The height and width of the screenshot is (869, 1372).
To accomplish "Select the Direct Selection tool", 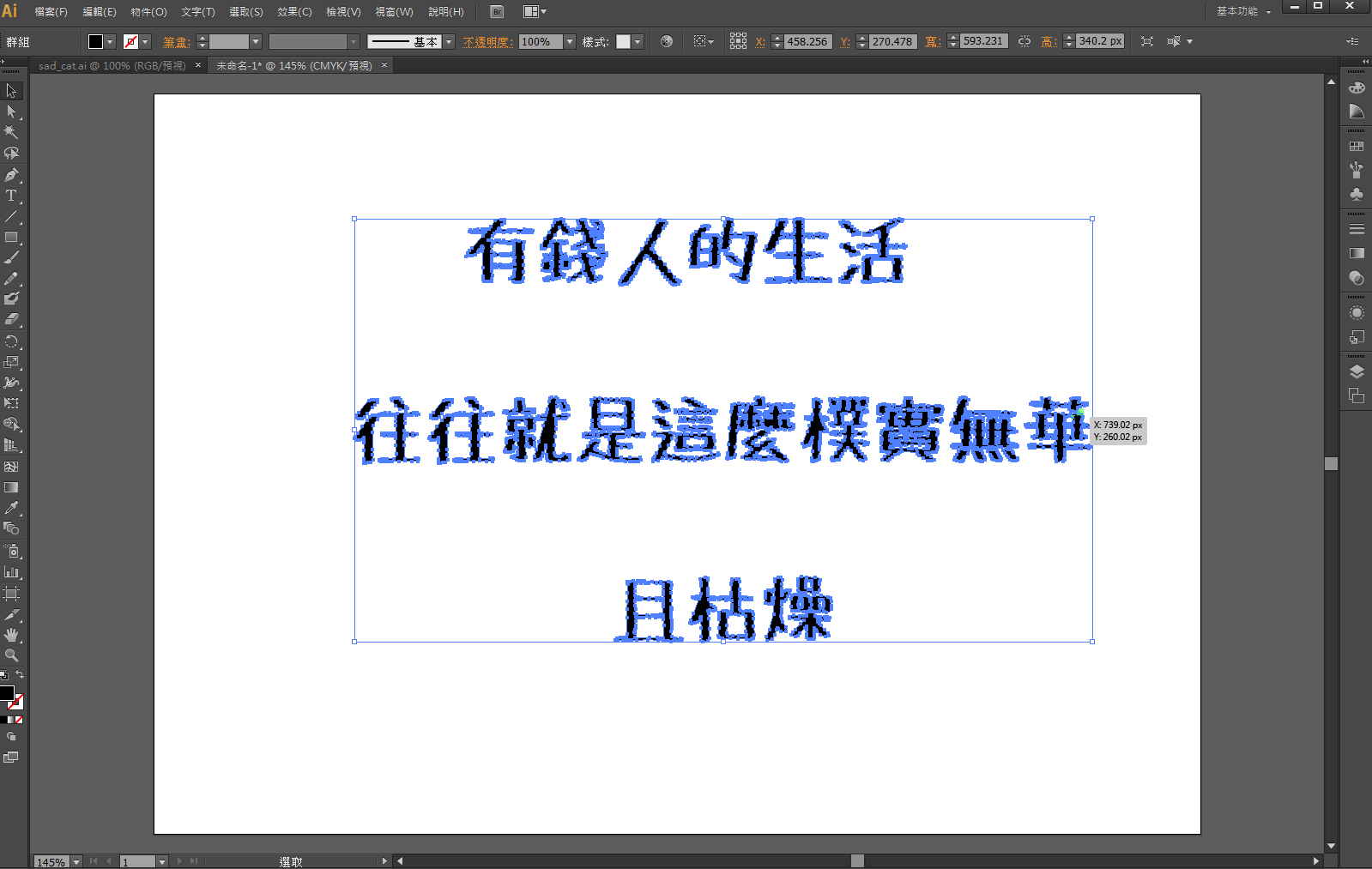I will 11,112.
